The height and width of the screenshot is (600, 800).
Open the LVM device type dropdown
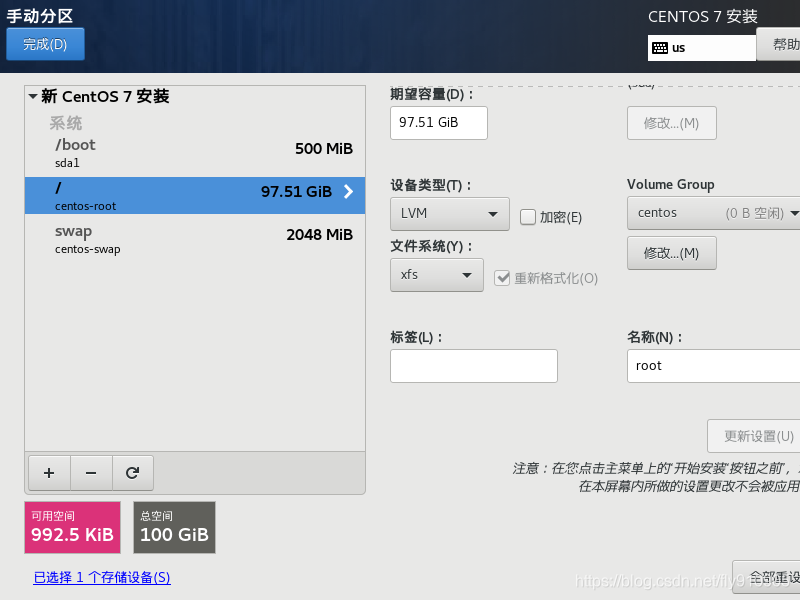[449, 214]
